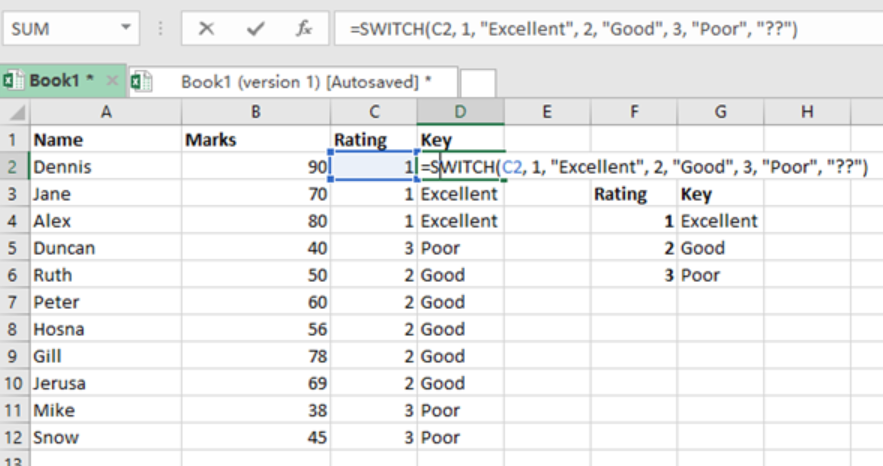This screenshot has height=466, width=883.
Task: Click the cell containing Peter
Action: [x=106, y=302]
